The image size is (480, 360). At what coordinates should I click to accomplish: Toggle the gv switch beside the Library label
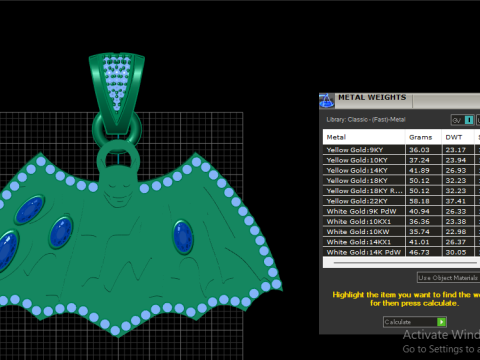462,120
